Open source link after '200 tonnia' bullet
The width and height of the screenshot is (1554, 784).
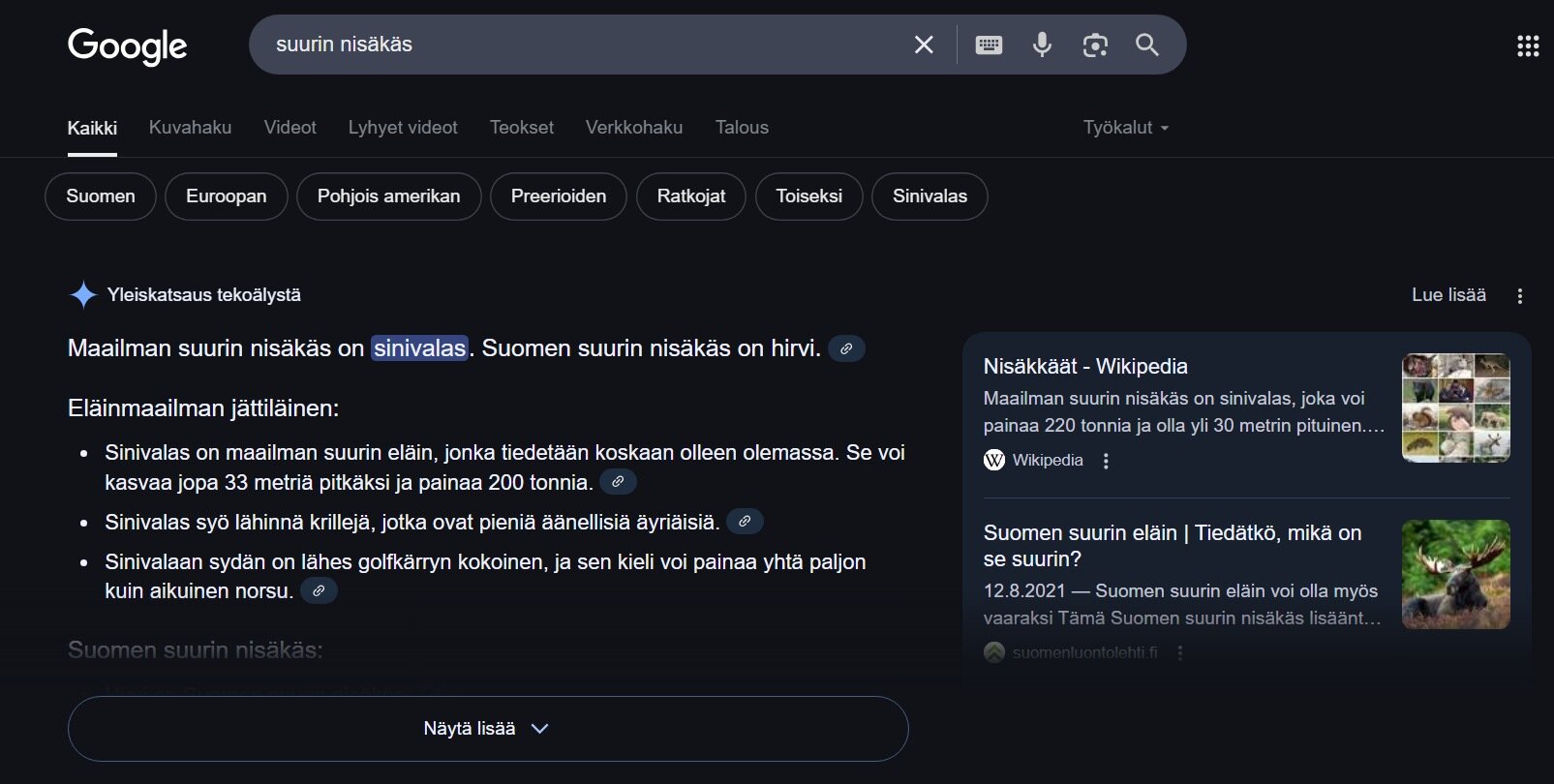(x=618, y=481)
